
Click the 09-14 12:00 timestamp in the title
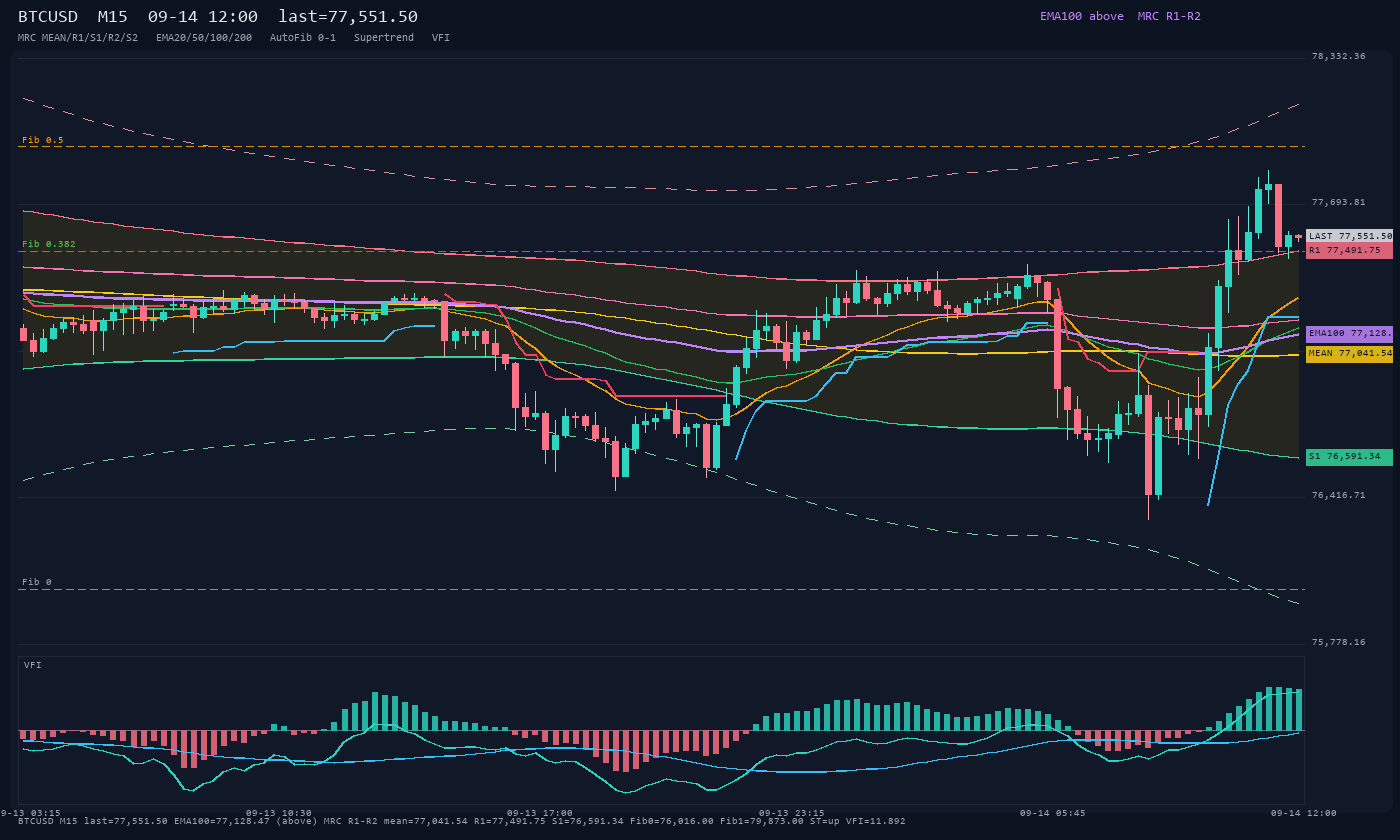point(202,17)
